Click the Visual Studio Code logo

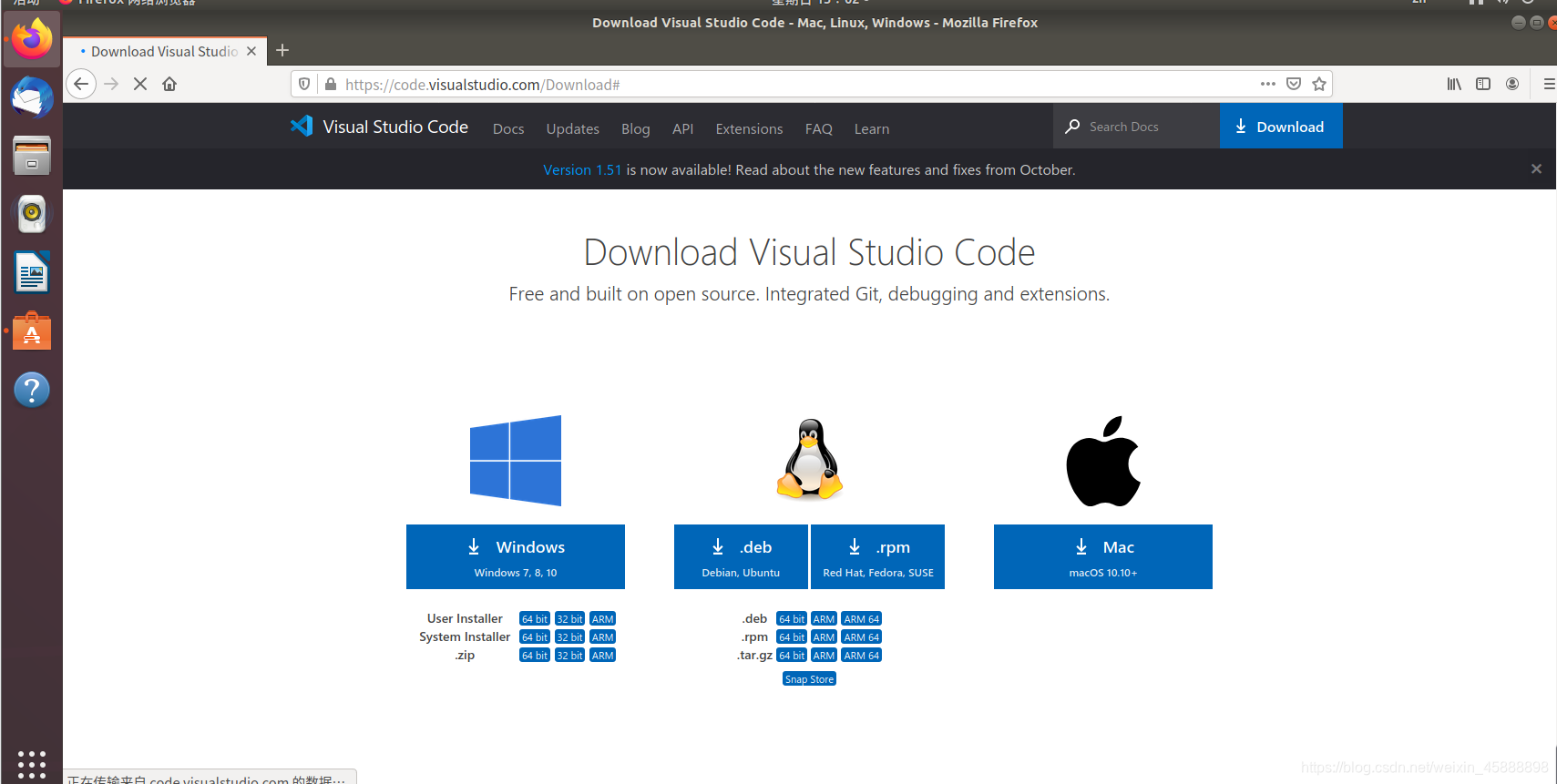tap(379, 127)
